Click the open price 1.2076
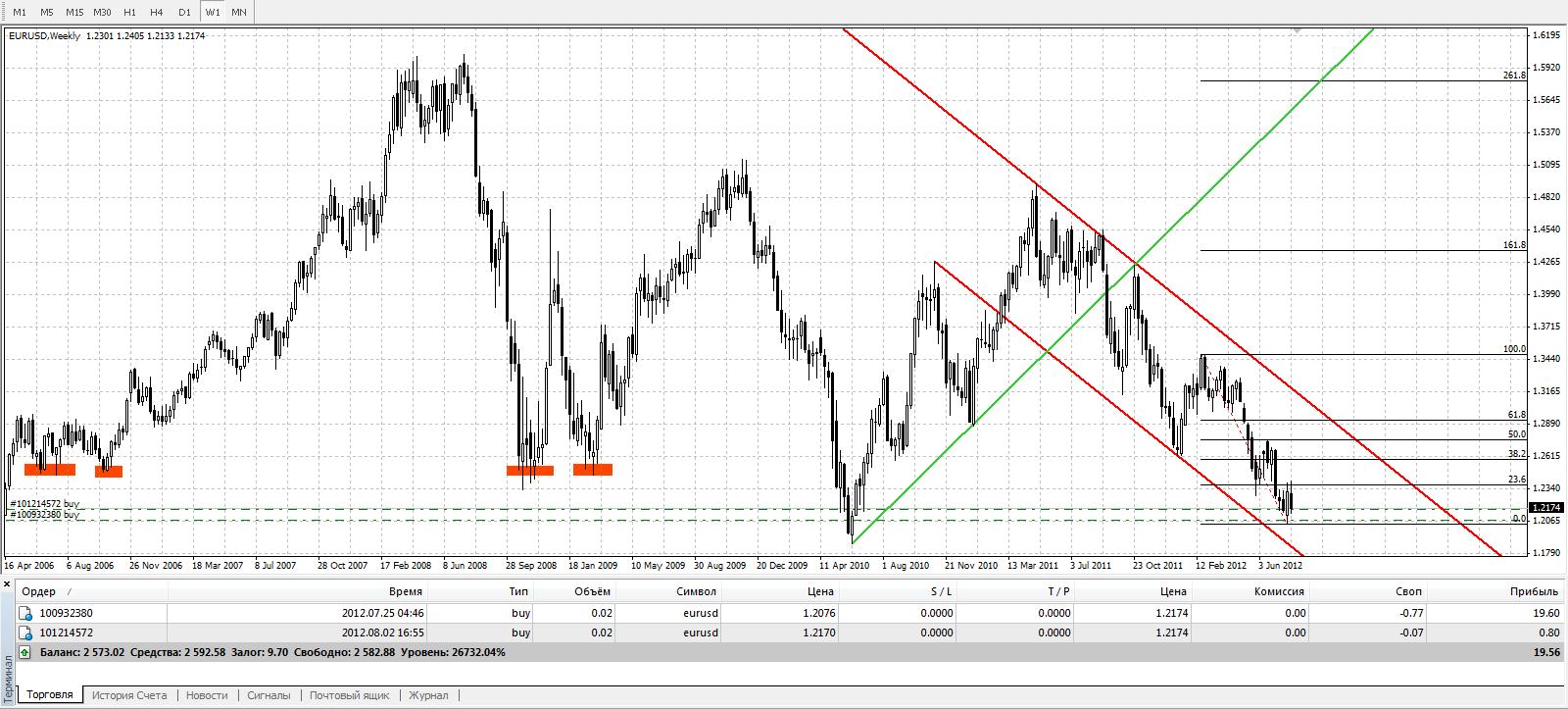1568x709 pixels. pyautogui.click(x=819, y=613)
